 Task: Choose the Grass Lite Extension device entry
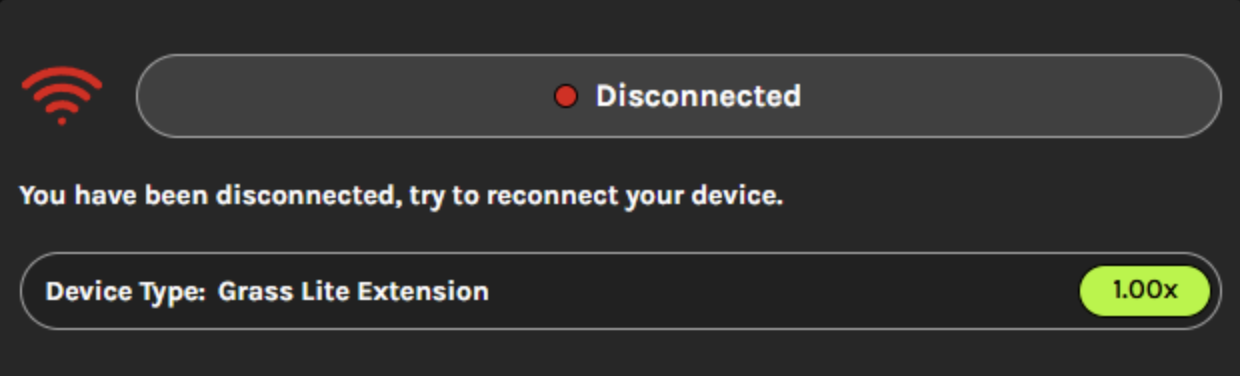pyautogui.click(x=353, y=292)
